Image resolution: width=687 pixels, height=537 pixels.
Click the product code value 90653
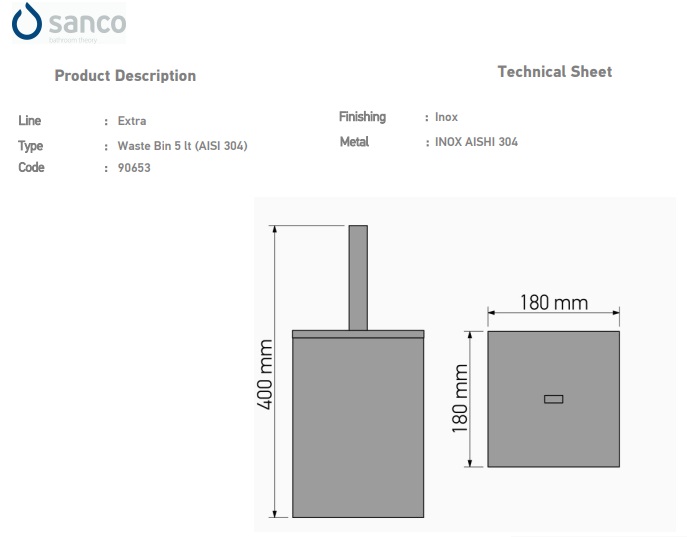(x=134, y=169)
